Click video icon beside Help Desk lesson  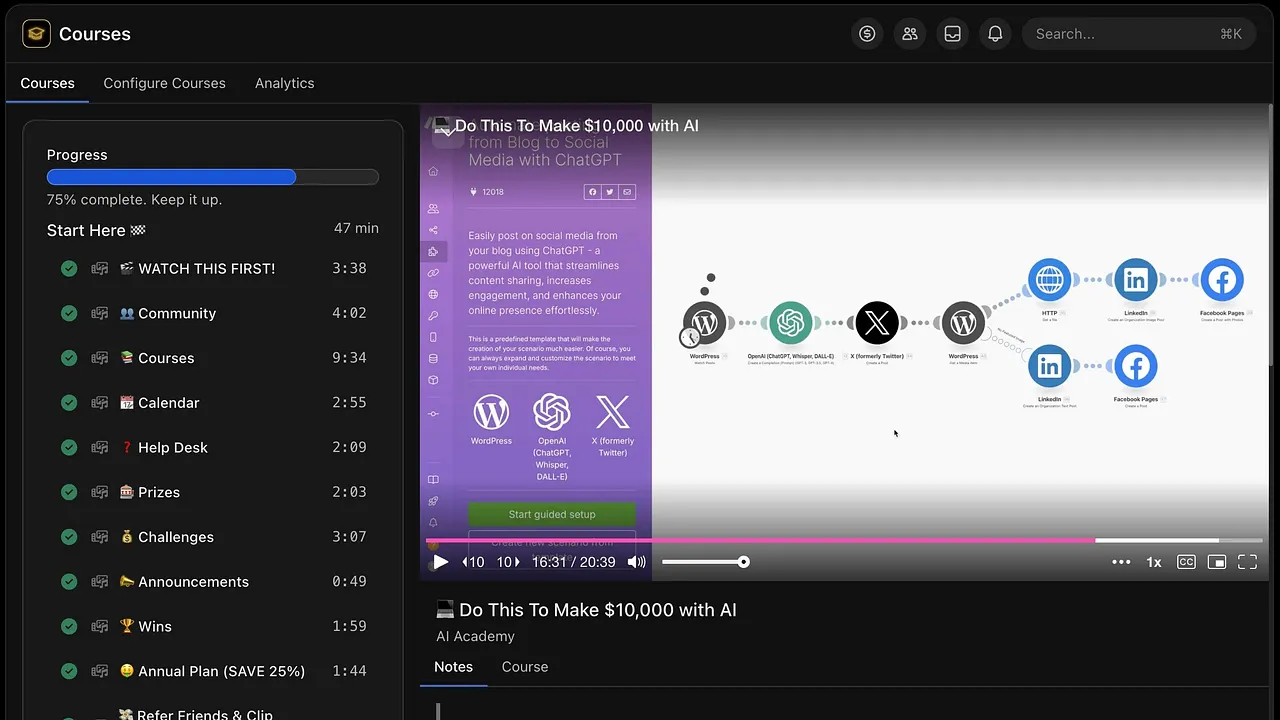pyautogui.click(x=100, y=447)
